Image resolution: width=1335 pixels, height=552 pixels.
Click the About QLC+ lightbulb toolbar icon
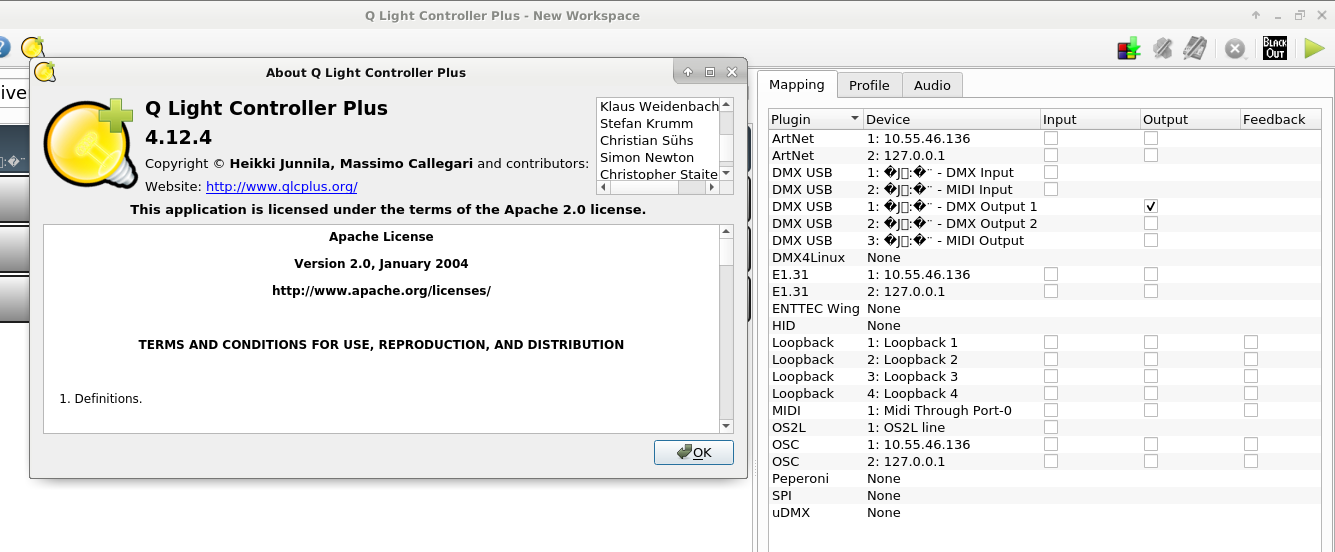click(x=33, y=47)
